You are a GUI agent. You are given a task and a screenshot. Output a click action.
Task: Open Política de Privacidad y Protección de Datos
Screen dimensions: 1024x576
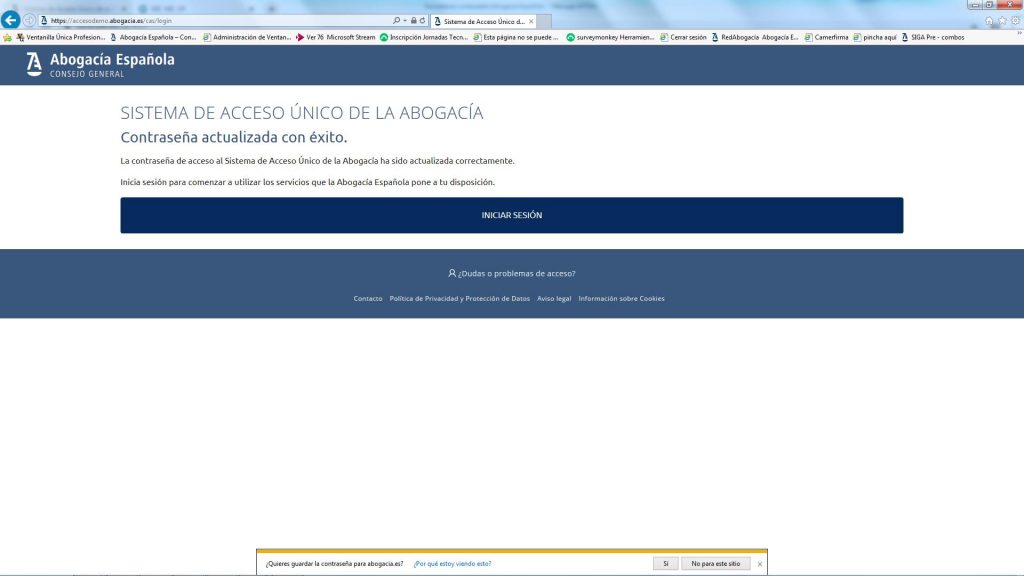(x=460, y=298)
